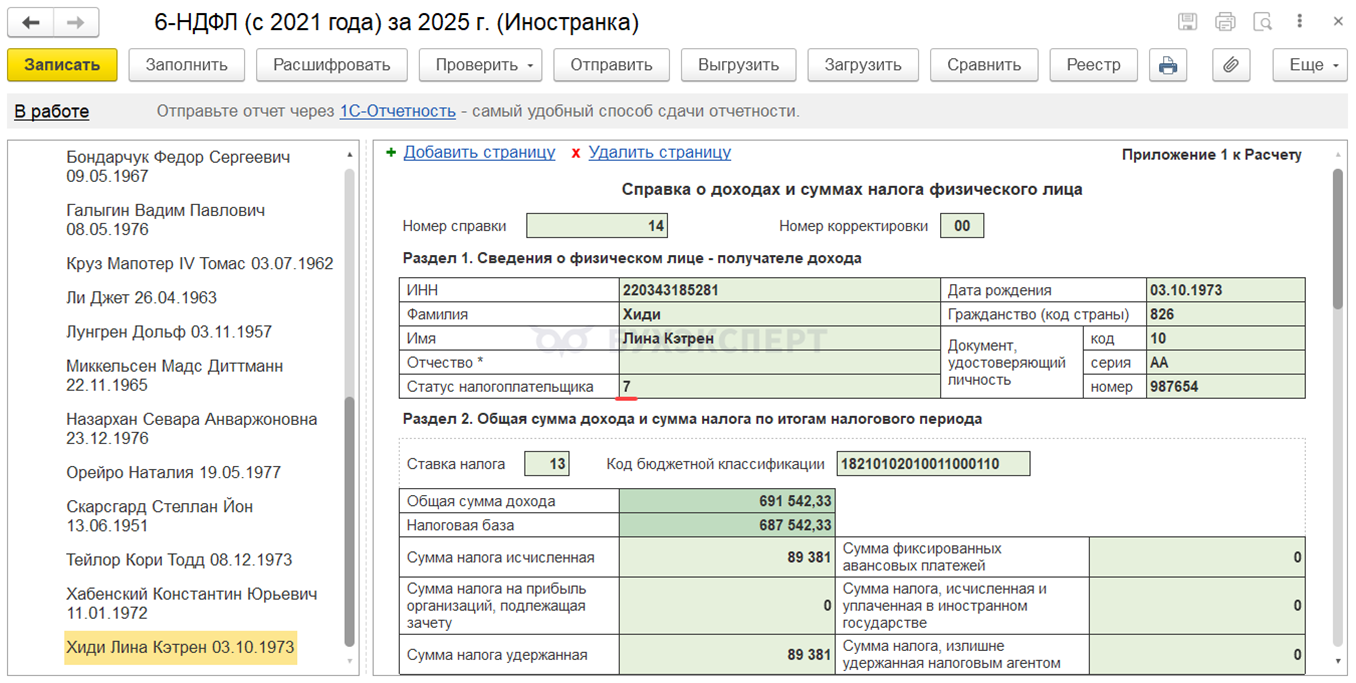Open the В работе status link
The width and height of the screenshot is (1356, 683).
(51, 111)
